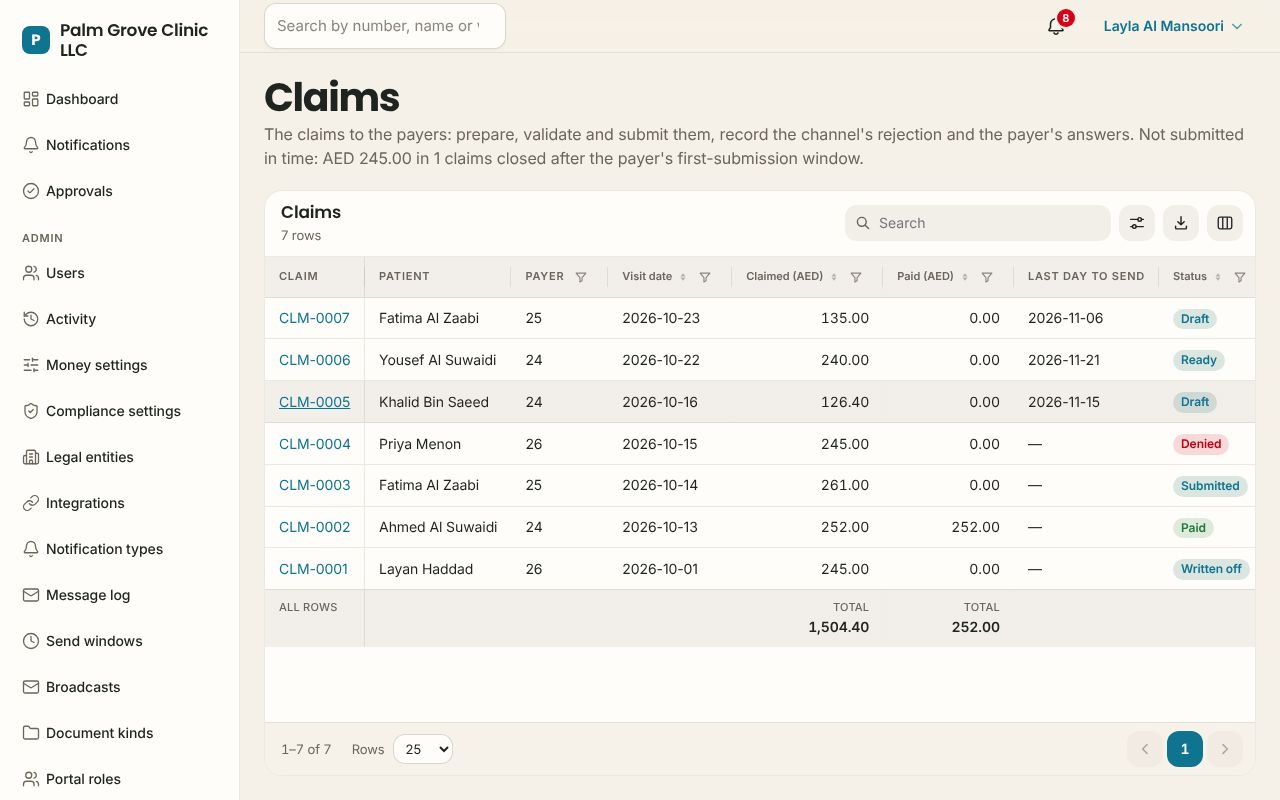Change the Rows per page dropdown
This screenshot has width=1280, height=800.
point(423,749)
